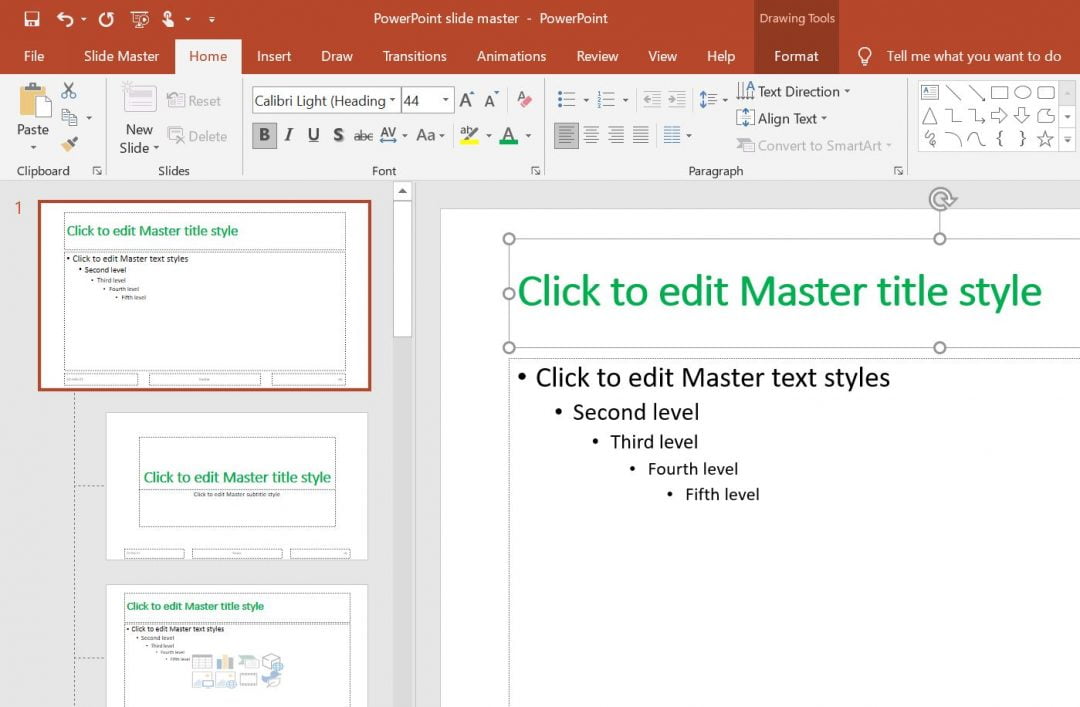Toggle underline formatting

click(312, 134)
